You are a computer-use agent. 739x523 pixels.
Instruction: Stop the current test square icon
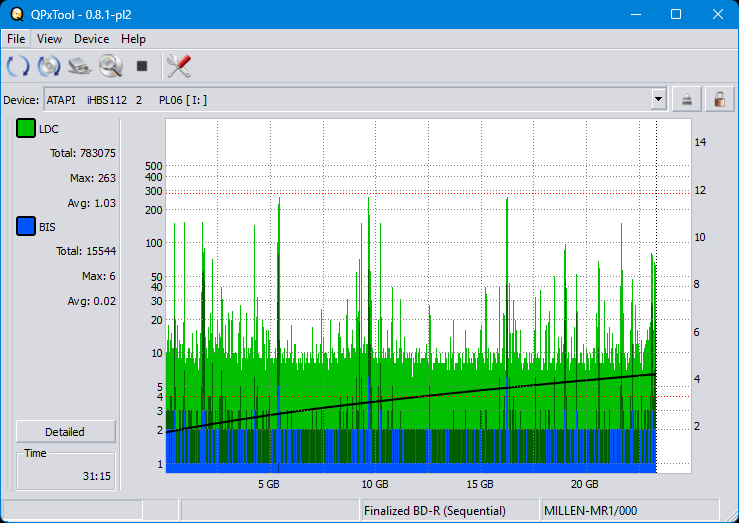tap(142, 65)
